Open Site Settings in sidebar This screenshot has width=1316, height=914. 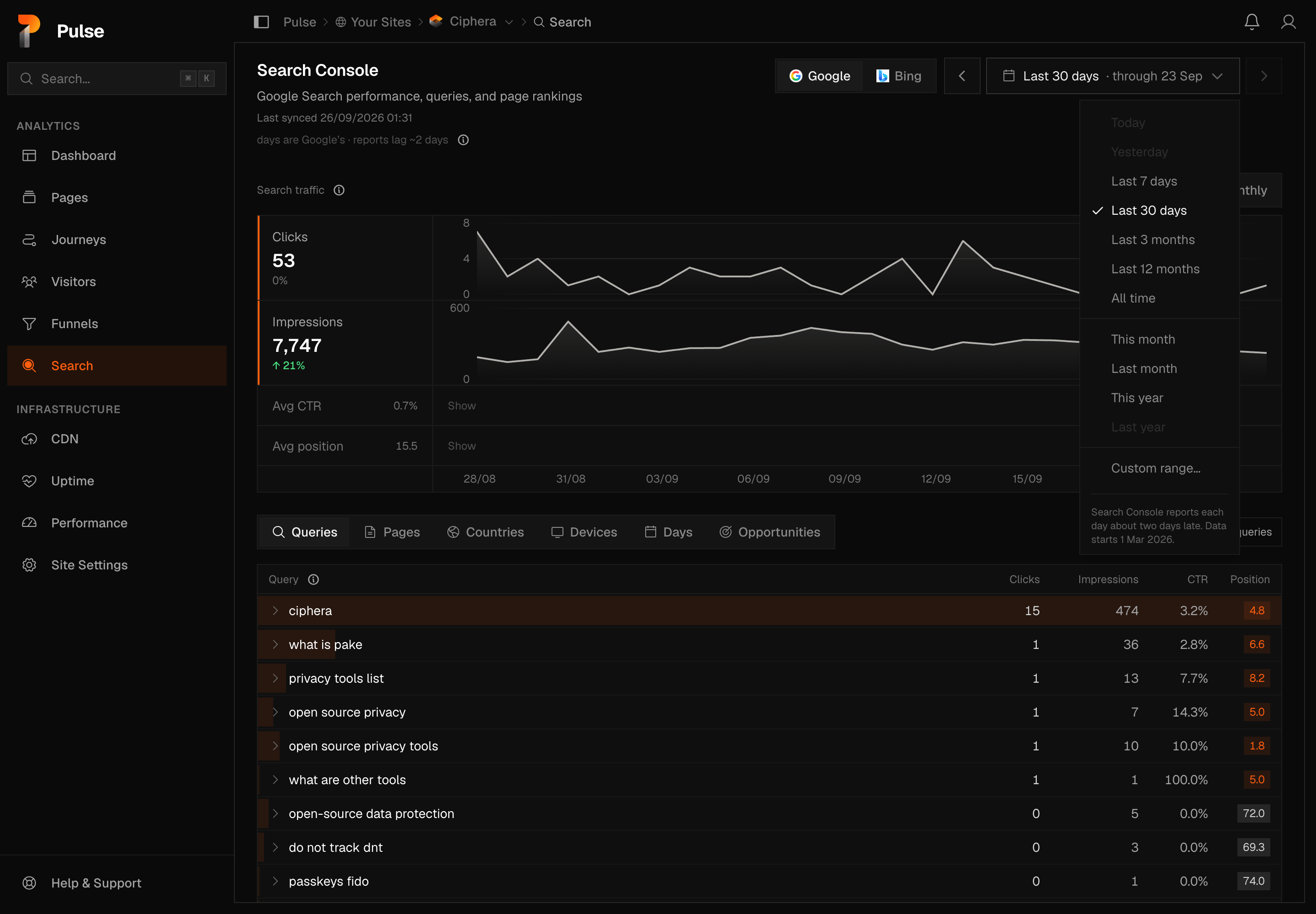click(117, 565)
